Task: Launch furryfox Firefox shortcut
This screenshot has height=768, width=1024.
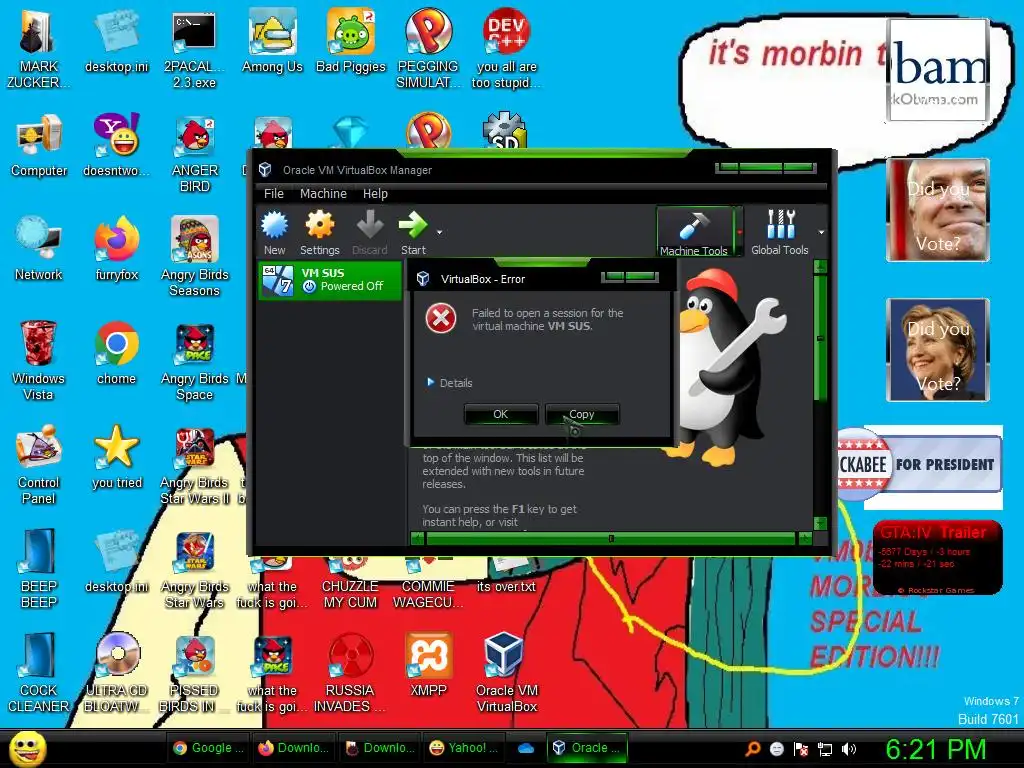Action: pyautogui.click(x=116, y=249)
